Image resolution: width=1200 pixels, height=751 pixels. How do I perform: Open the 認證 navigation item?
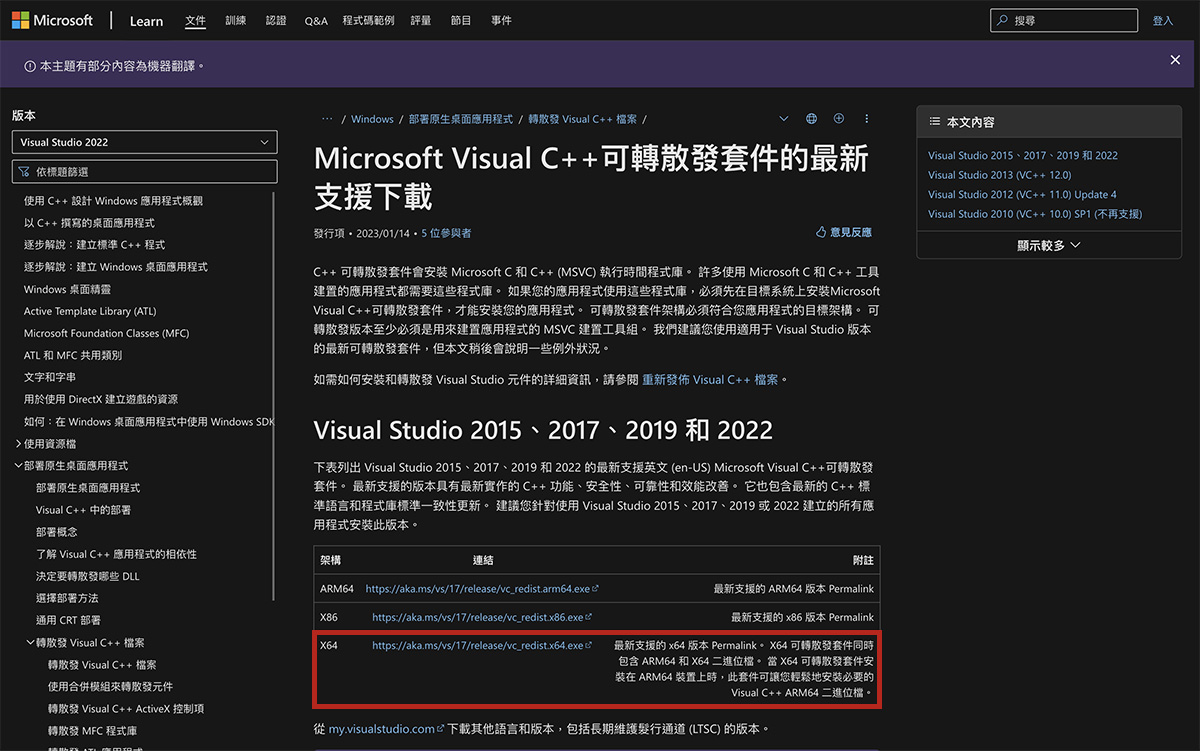(x=276, y=20)
